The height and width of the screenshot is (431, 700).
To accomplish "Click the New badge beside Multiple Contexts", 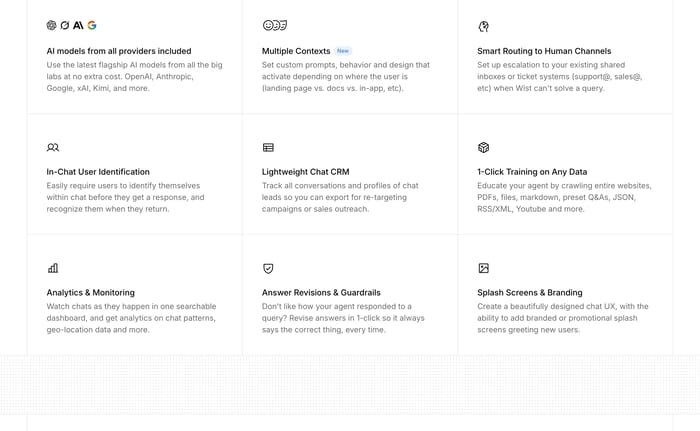I will (343, 51).
